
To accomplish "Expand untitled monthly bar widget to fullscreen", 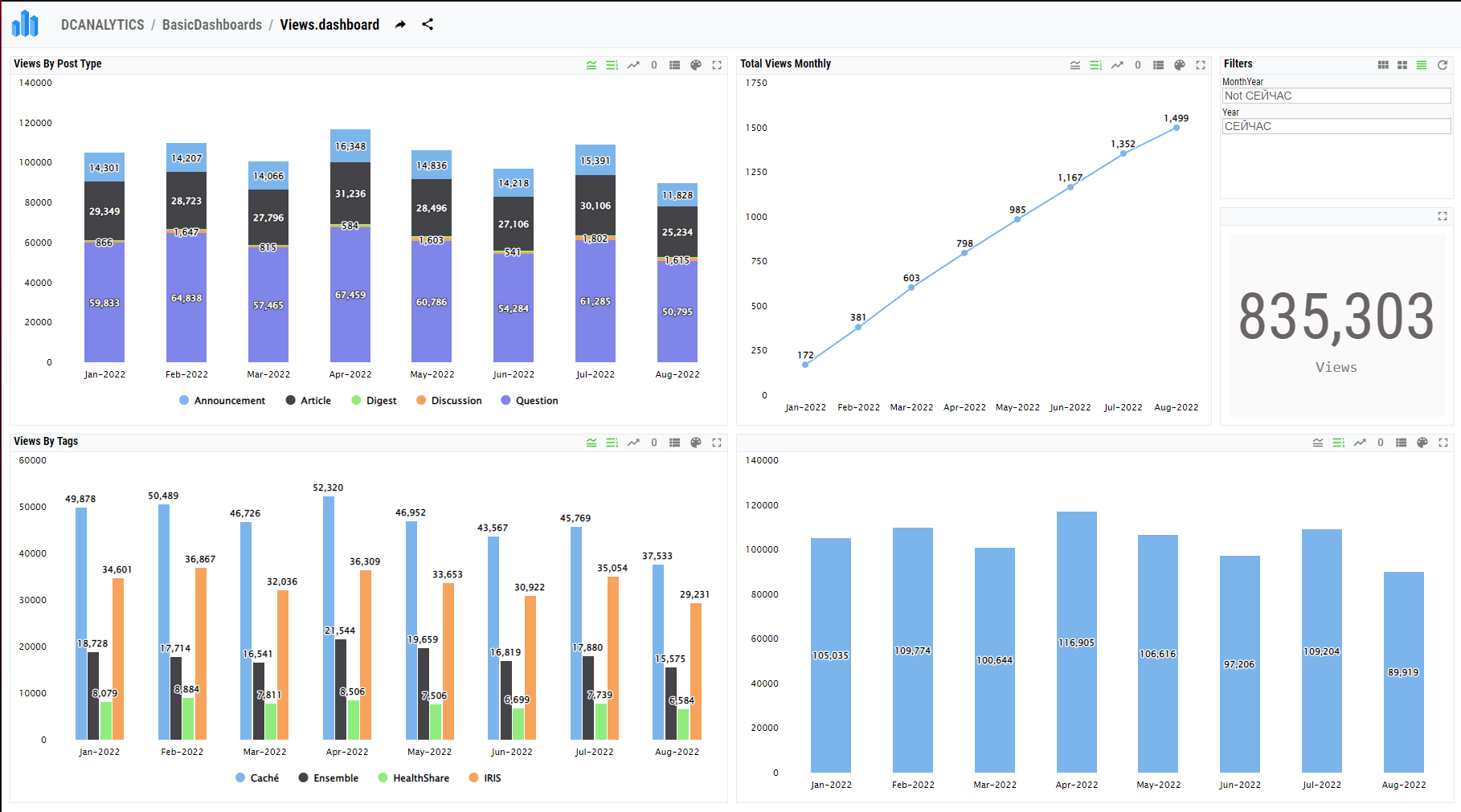I will pos(1443,443).
